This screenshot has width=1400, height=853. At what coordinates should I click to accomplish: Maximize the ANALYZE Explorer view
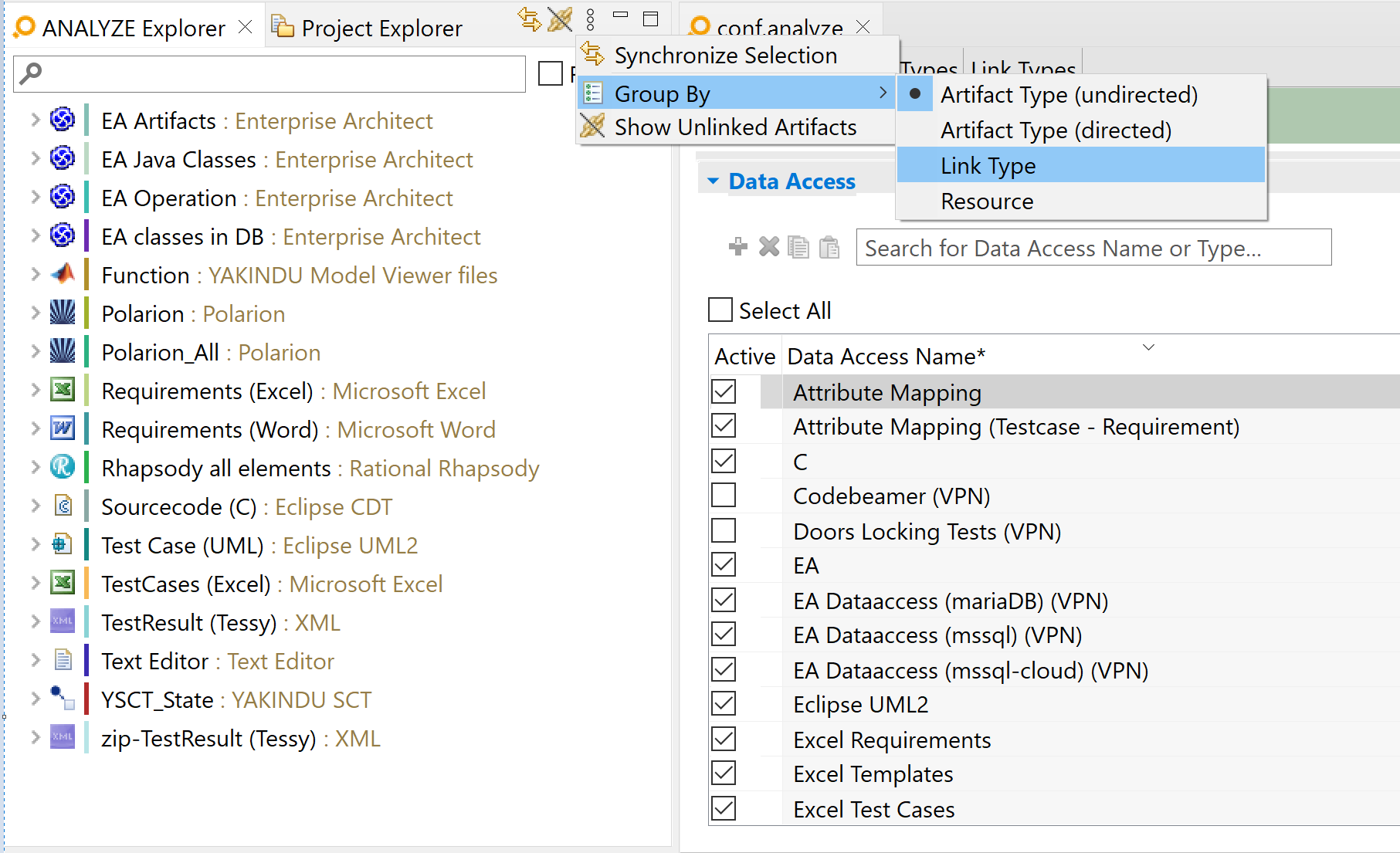tap(651, 19)
